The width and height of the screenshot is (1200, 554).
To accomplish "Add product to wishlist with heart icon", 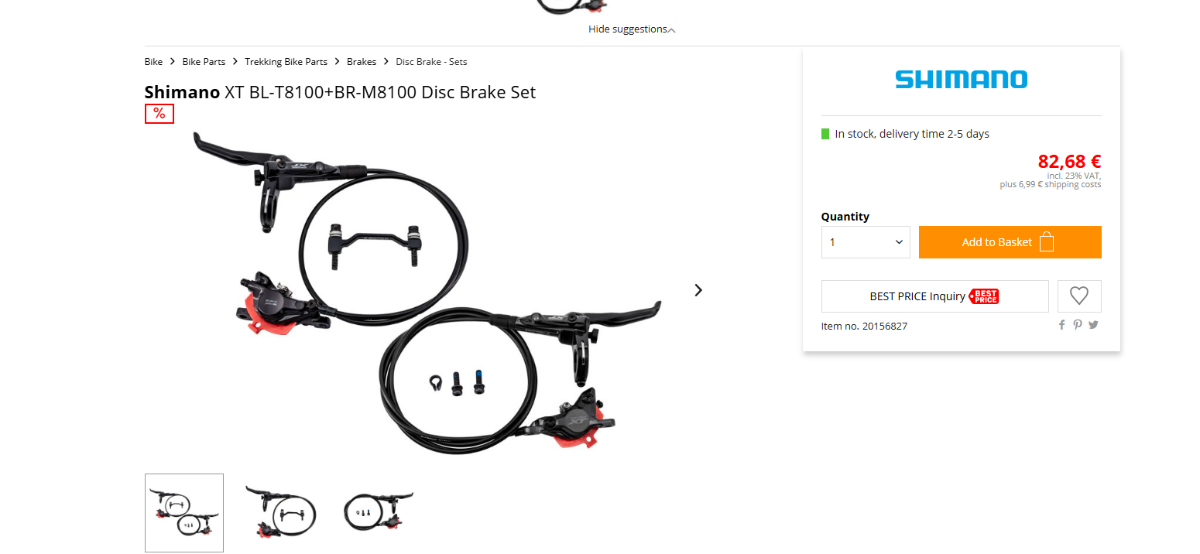I will [1079, 296].
